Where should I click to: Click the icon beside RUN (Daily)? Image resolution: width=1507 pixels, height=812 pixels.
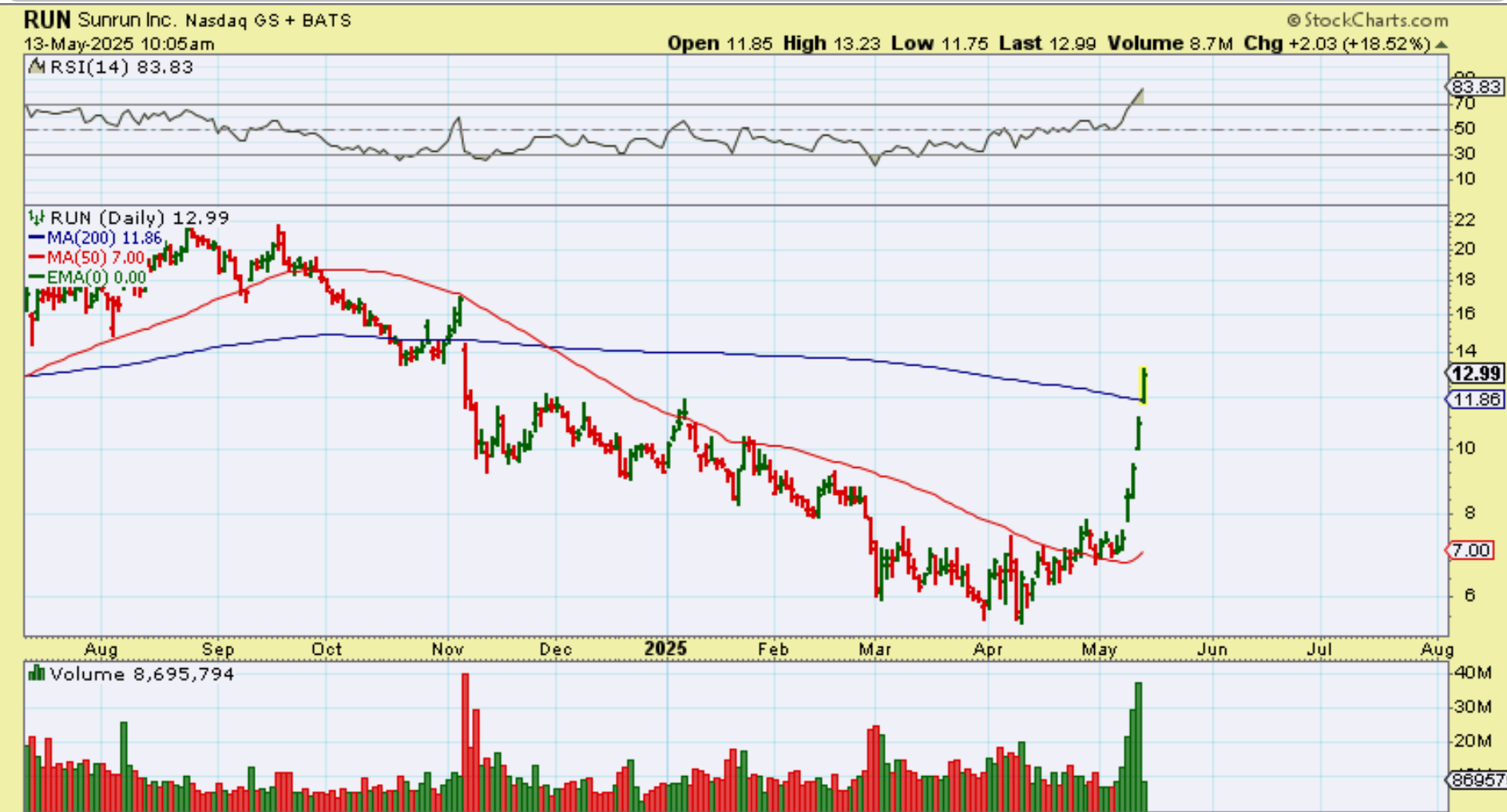point(37,217)
